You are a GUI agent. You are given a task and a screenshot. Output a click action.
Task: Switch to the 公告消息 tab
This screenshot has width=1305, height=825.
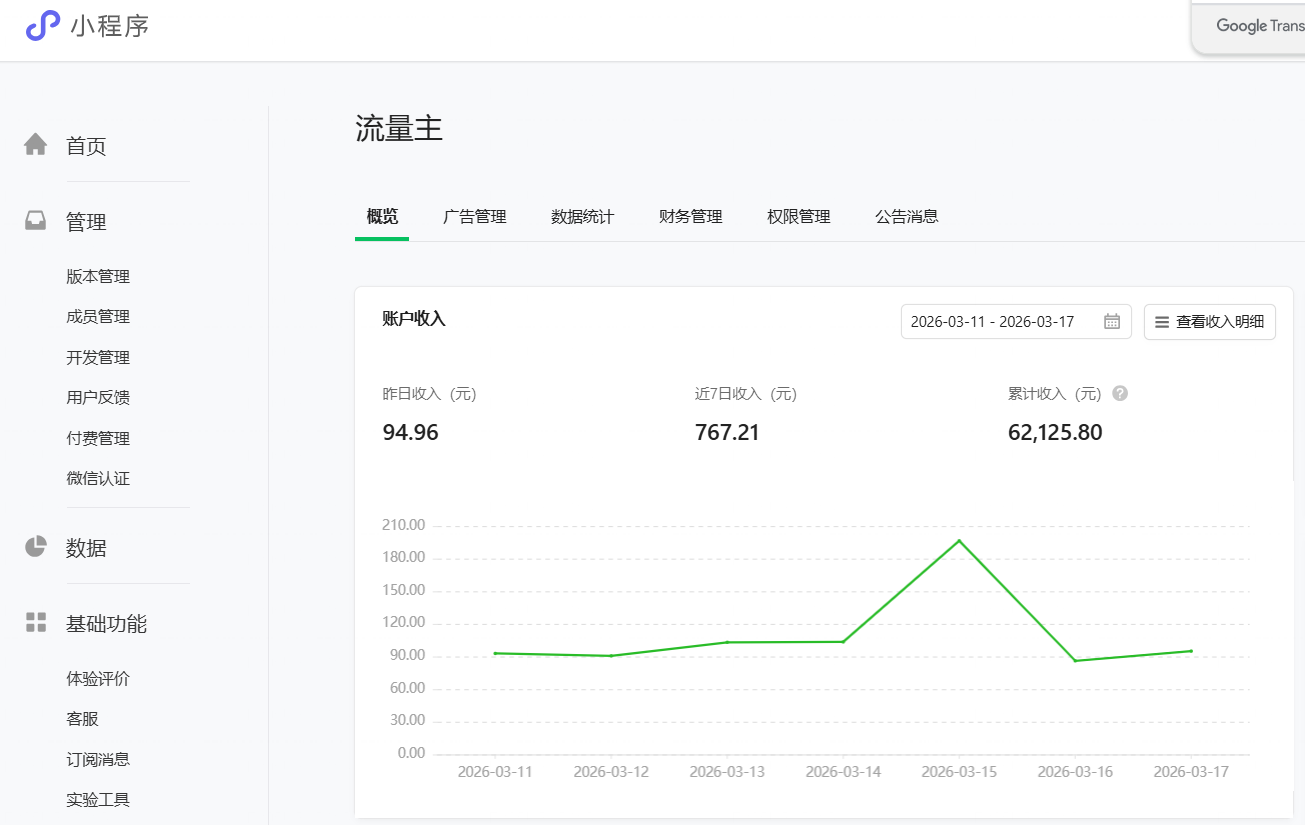[906, 216]
